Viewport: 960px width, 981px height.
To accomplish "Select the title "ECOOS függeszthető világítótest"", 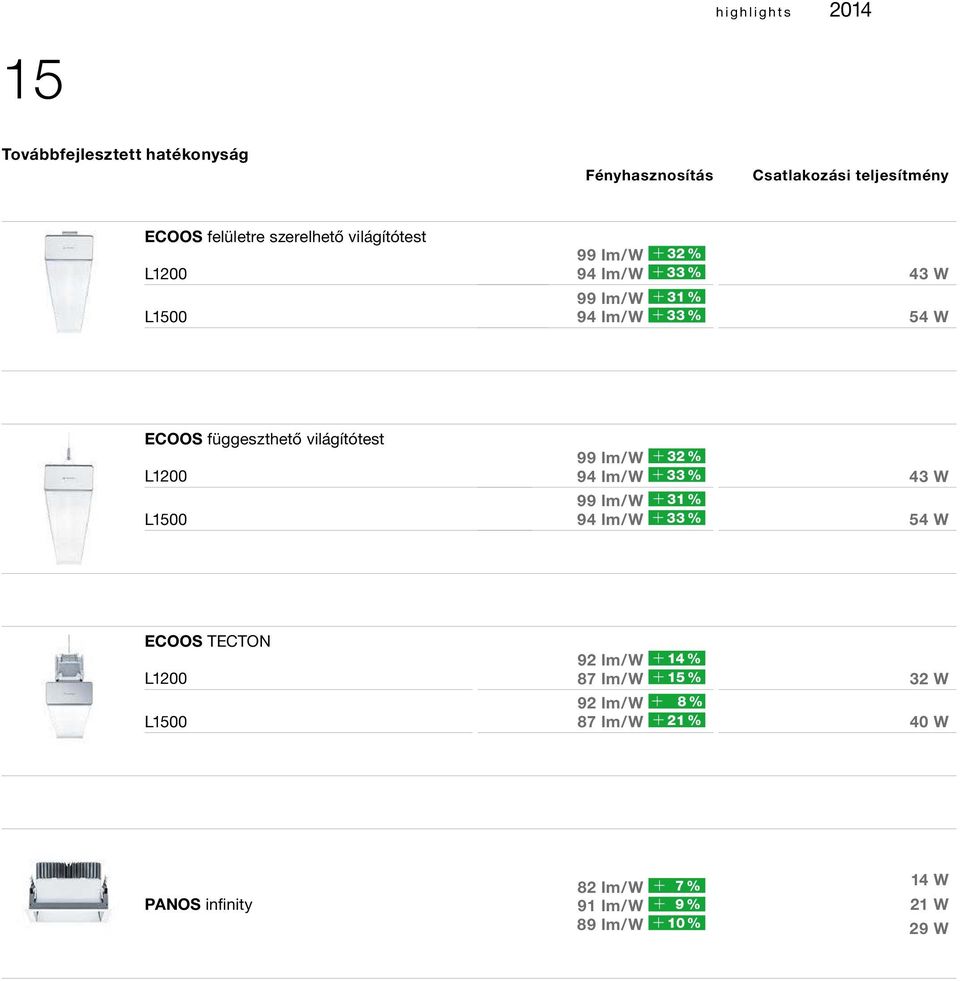I will [x=264, y=439].
